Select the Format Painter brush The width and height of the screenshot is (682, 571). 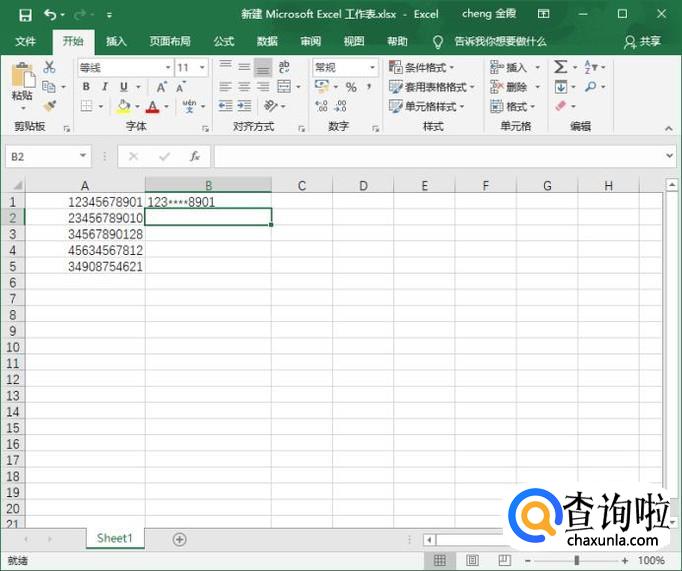click(x=50, y=106)
